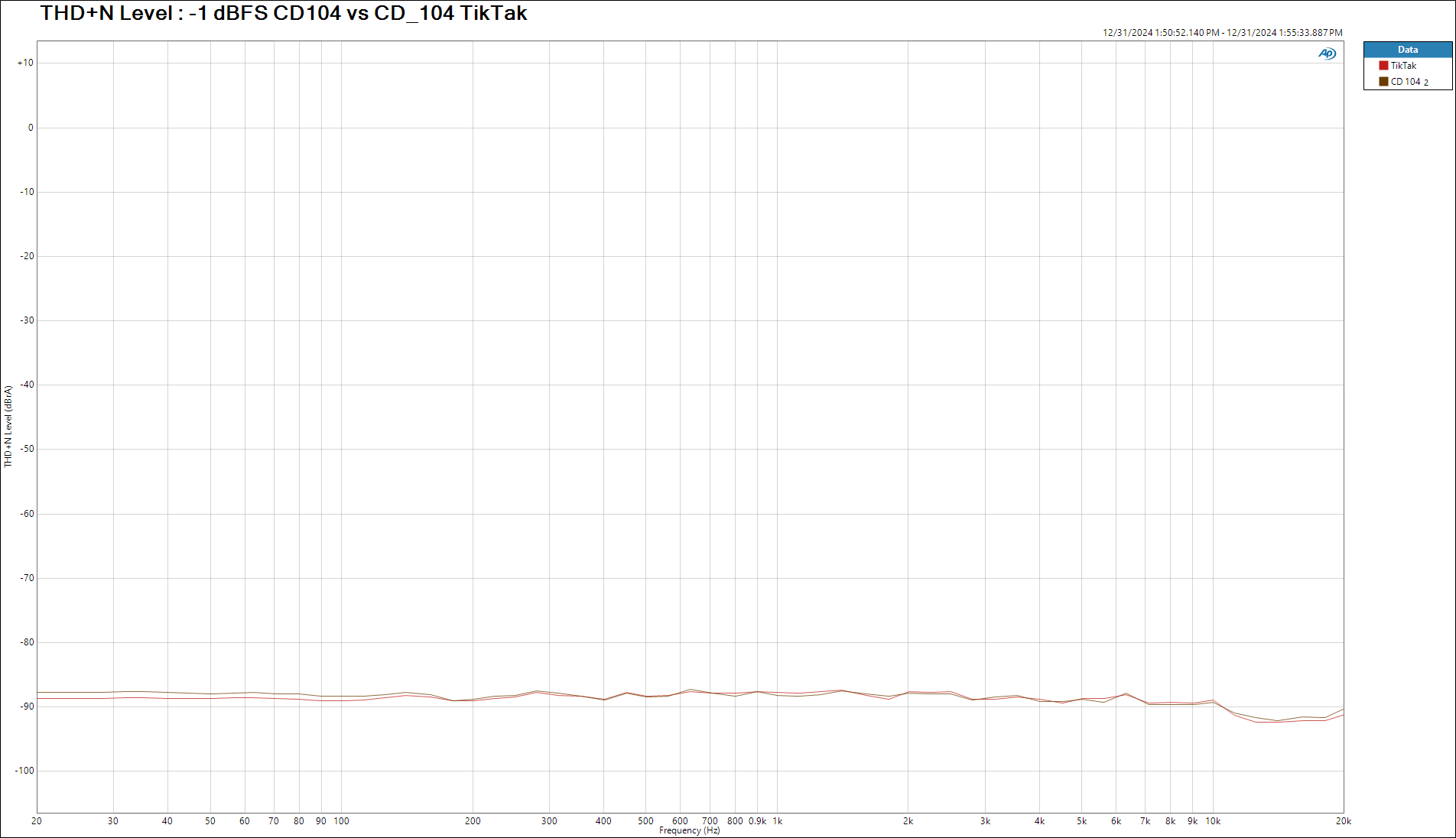Image resolution: width=1456 pixels, height=838 pixels.
Task: Click the 0 y-axis tick label
Action: (x=31, y=128)
